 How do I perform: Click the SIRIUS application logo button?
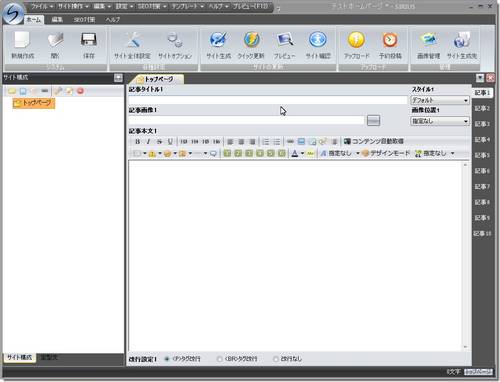[13, 13]
